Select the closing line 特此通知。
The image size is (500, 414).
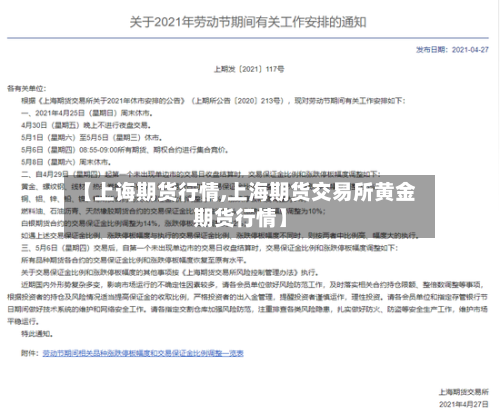coord(37,334)
